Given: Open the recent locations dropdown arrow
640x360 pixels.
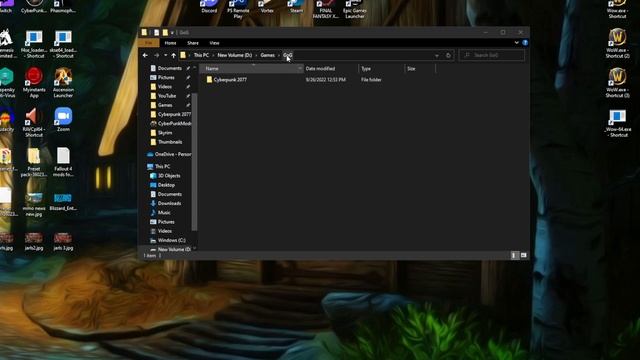Looking at the screenshot, I should (x=166, y=55).
